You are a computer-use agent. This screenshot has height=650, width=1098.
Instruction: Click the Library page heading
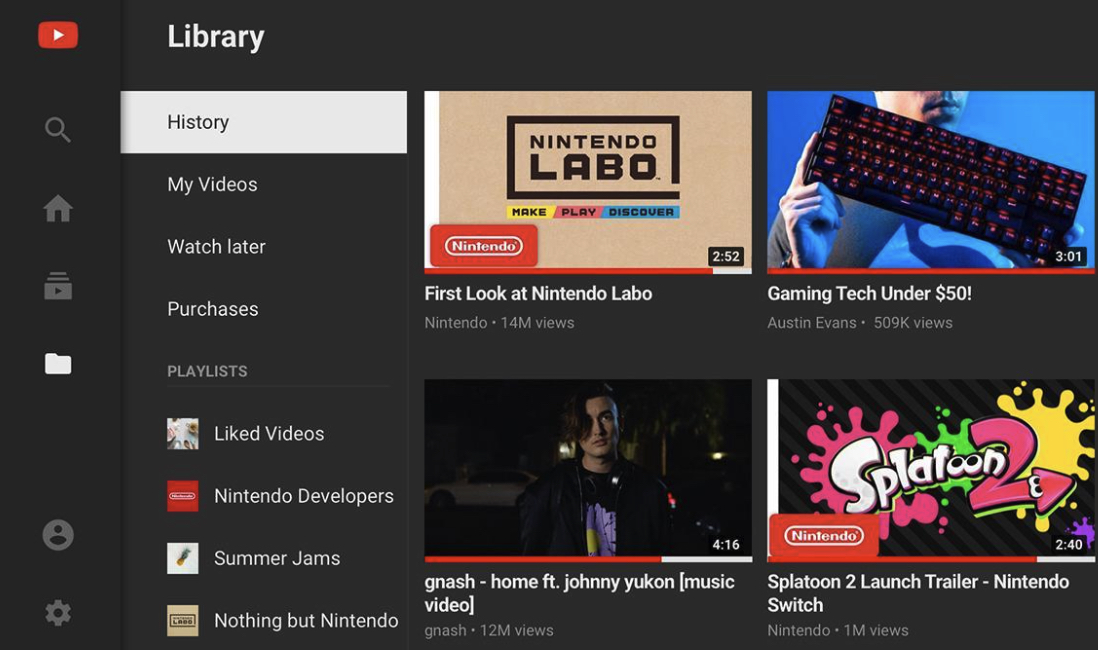pos(216,36)
